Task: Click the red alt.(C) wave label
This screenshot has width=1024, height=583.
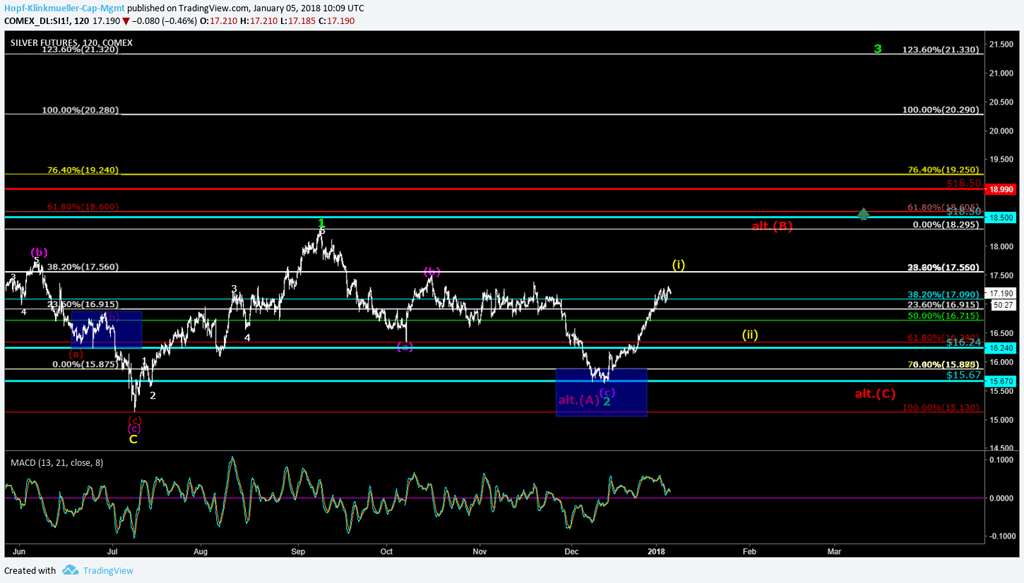Action: click(875, 394)
